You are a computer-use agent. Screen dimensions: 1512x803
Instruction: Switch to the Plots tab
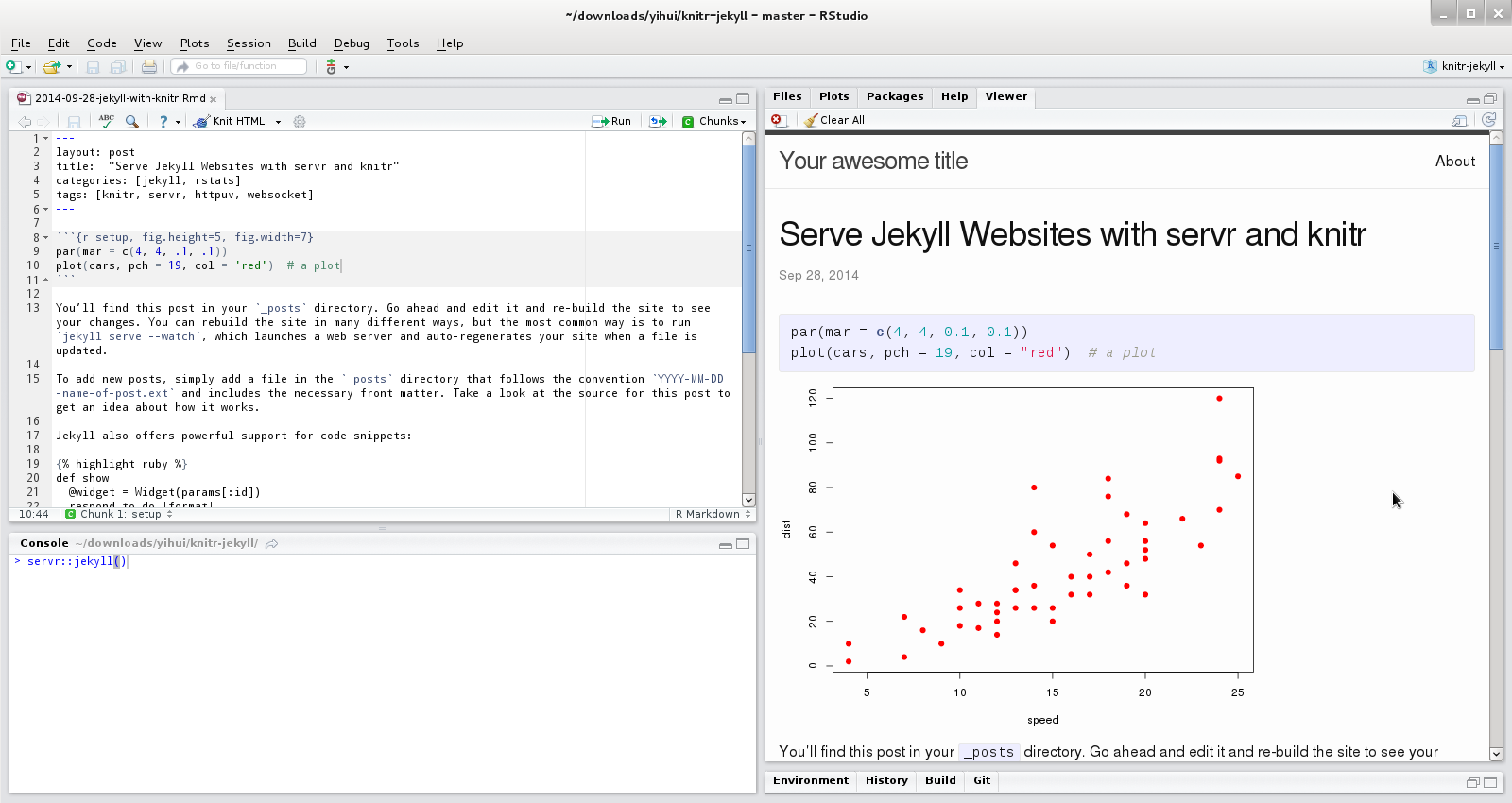(x=834, y=96)
